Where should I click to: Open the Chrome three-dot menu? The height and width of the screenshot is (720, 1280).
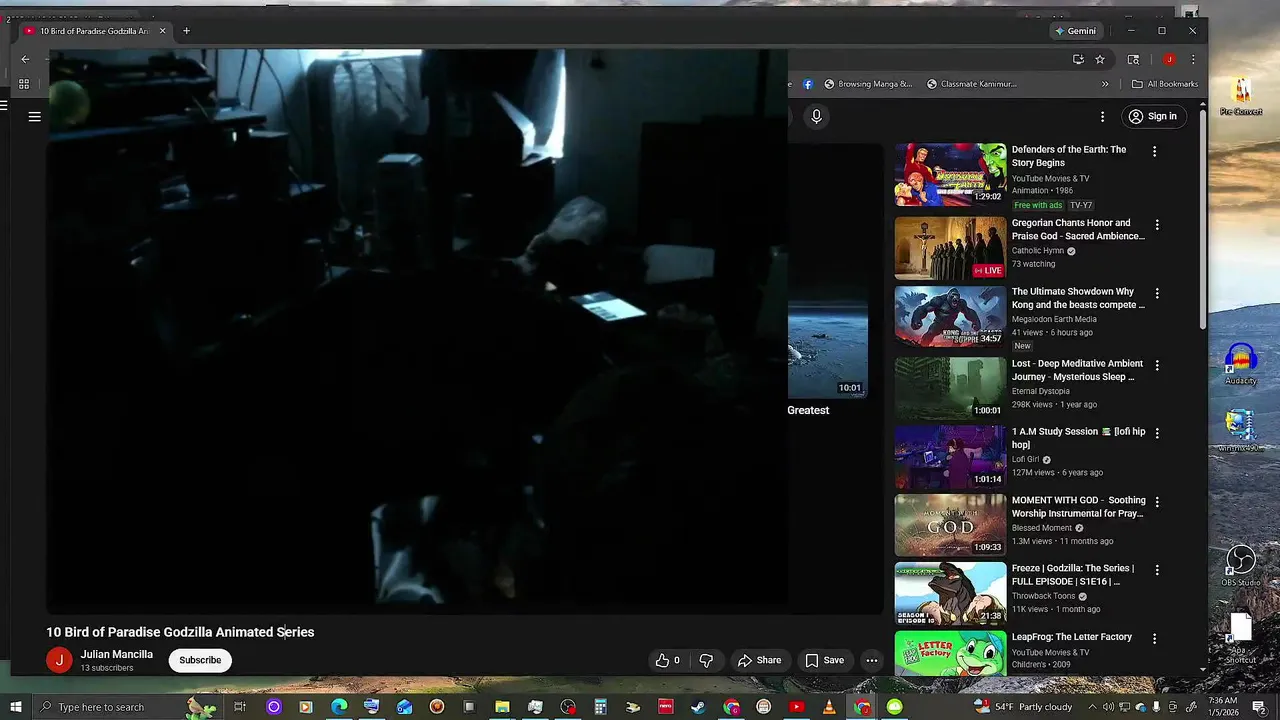coord(1193,59)
